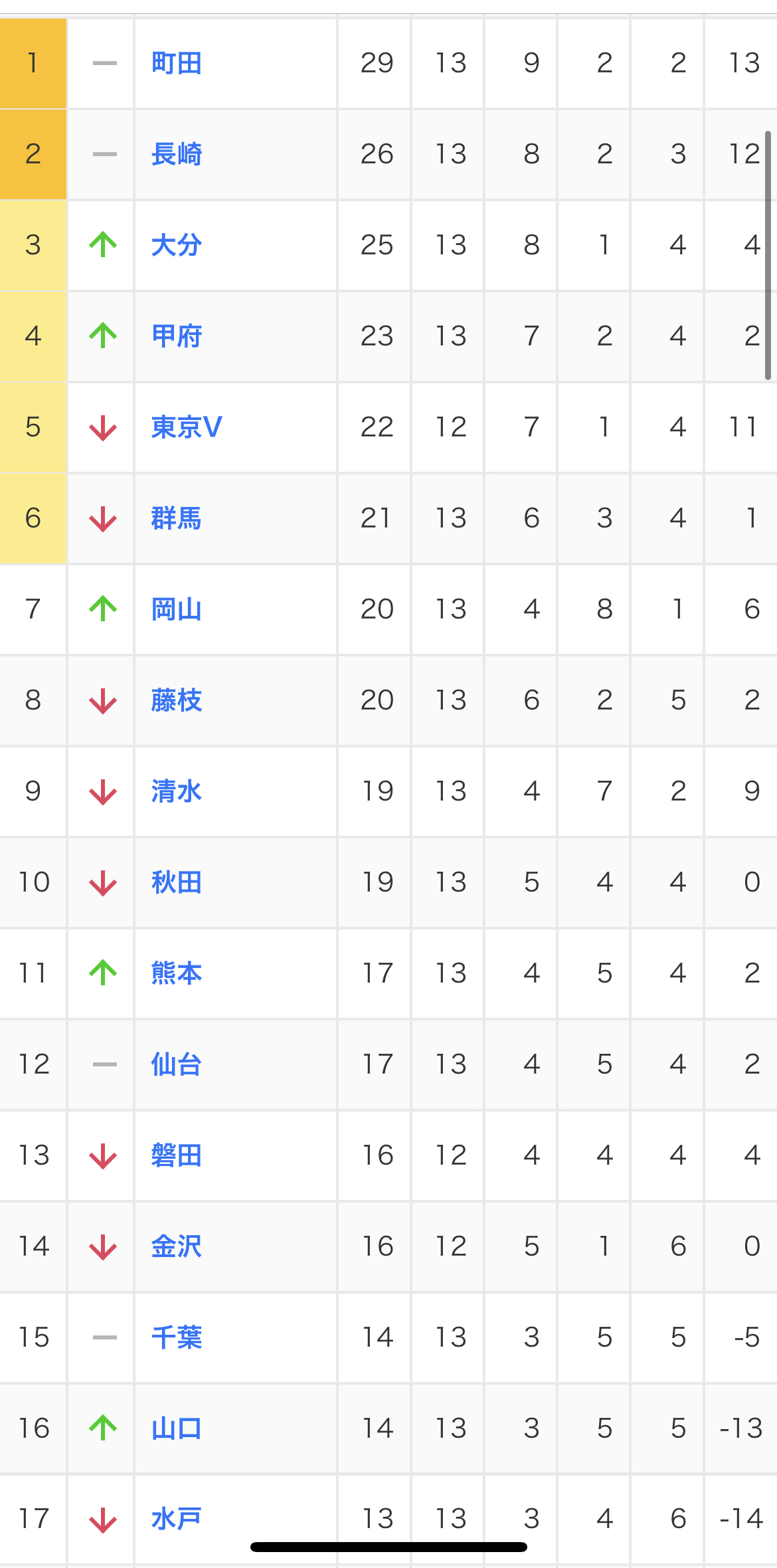Open the 大分 team page
Screen dimensions: 777x1568
pos(177,245)
